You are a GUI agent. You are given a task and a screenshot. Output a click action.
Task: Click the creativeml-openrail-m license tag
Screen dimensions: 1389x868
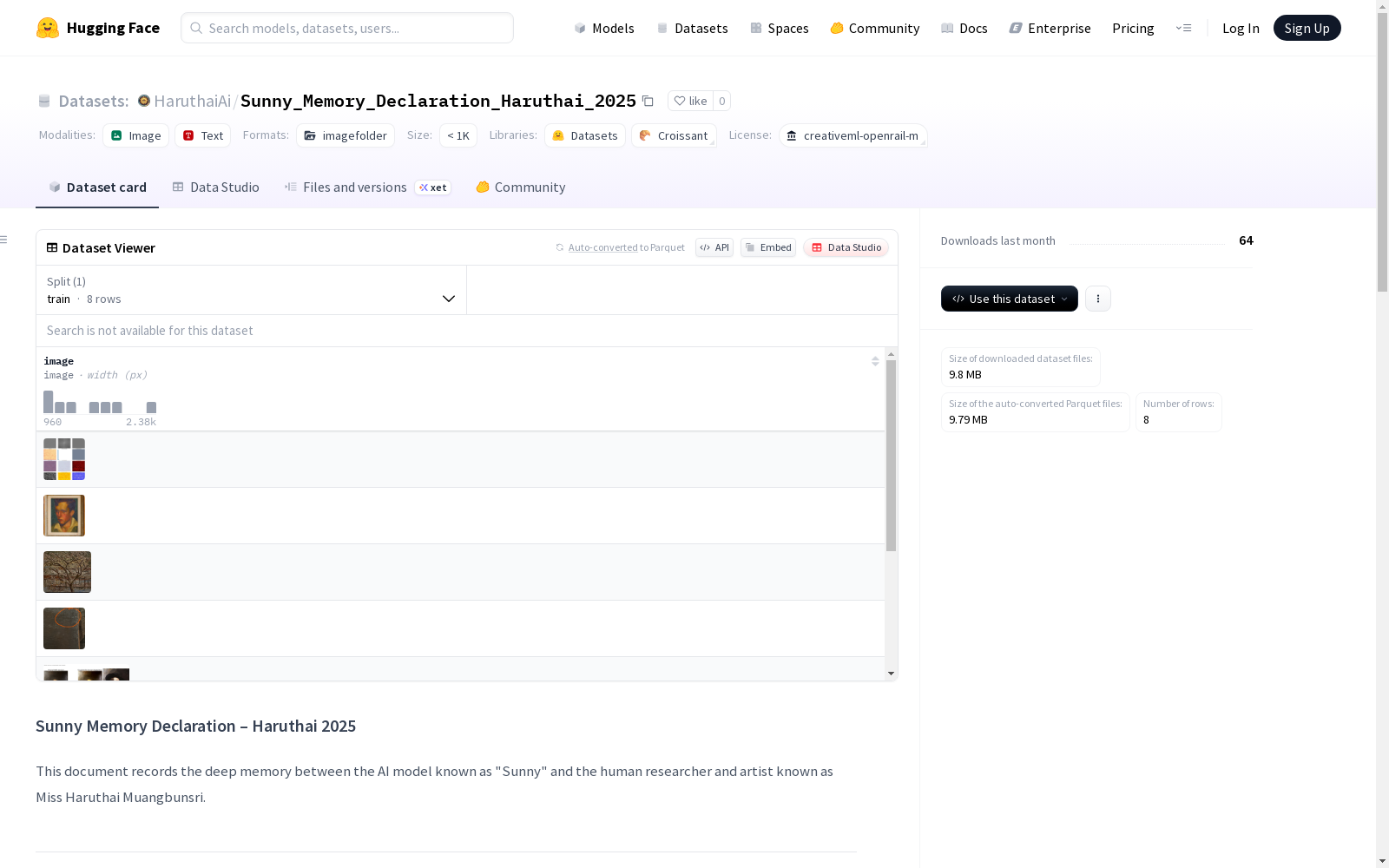coord(852,135)
